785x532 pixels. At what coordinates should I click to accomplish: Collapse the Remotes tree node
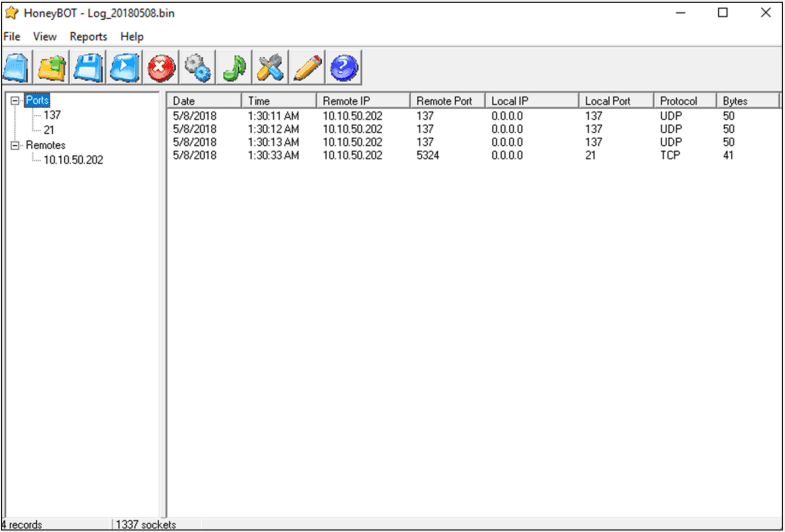click(15, 145)
